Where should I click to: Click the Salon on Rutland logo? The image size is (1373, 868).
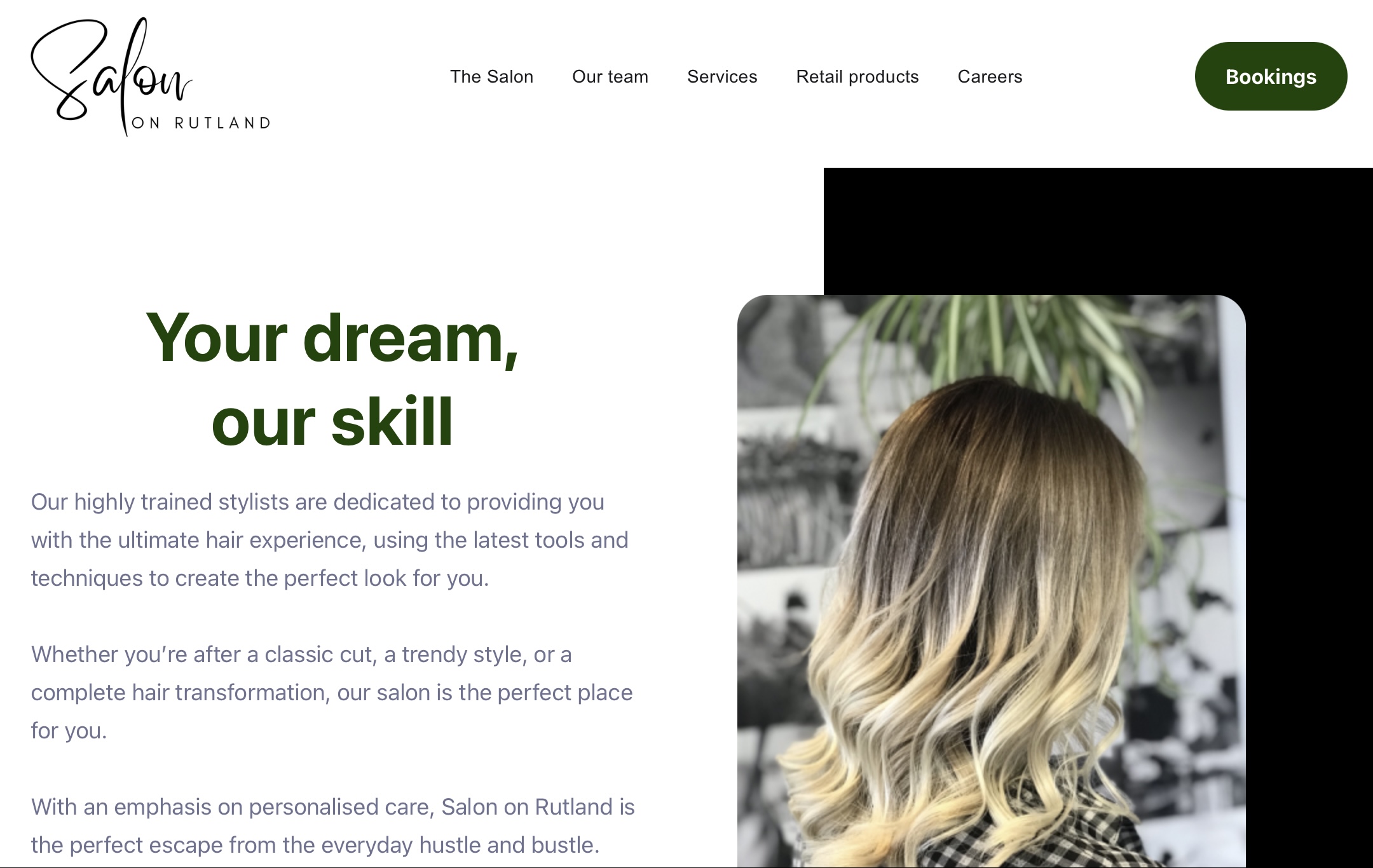click(151, 76)
